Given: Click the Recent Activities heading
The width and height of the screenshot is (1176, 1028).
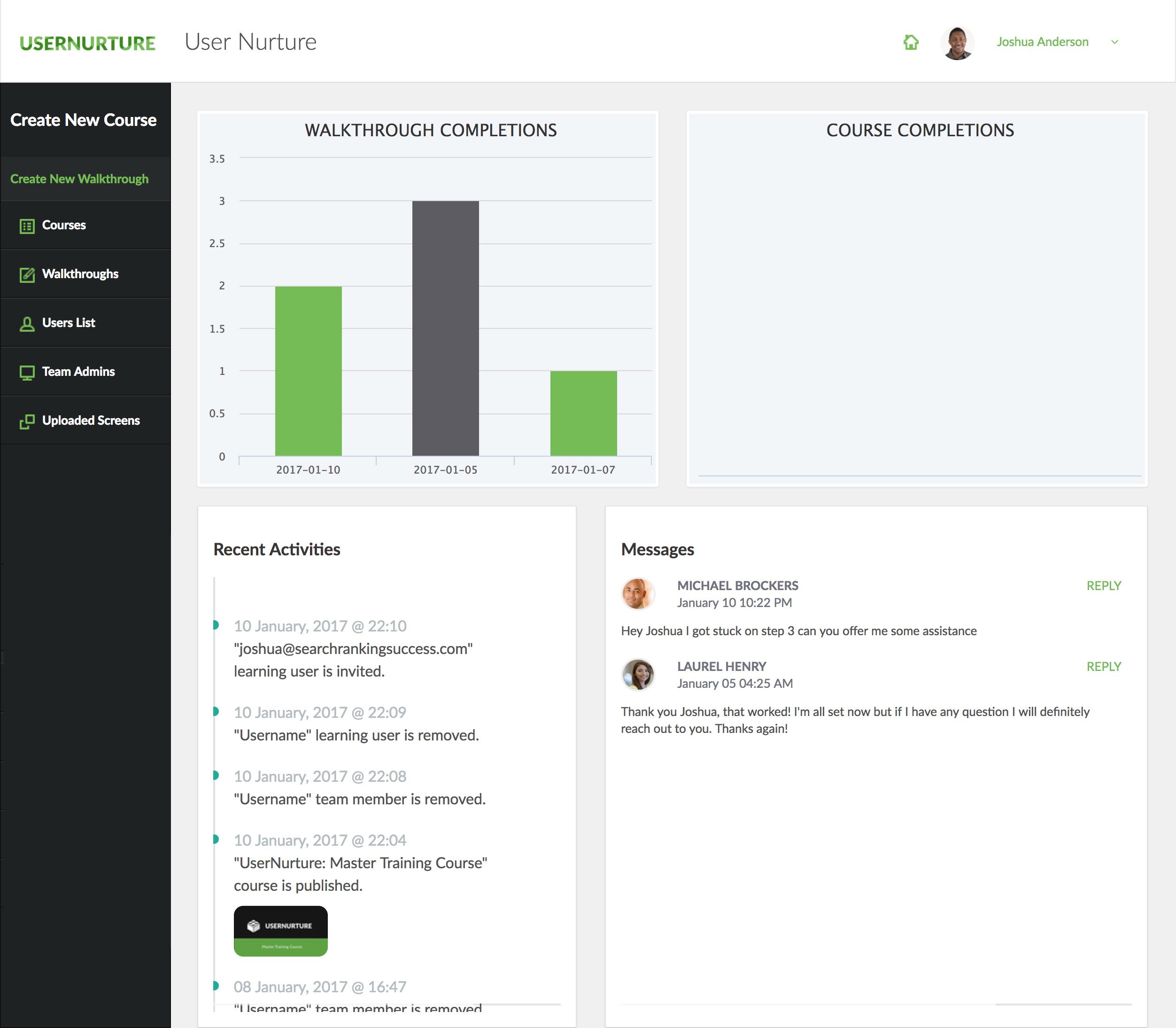Looking at the screenshot, I should click(x=276, y=549).
